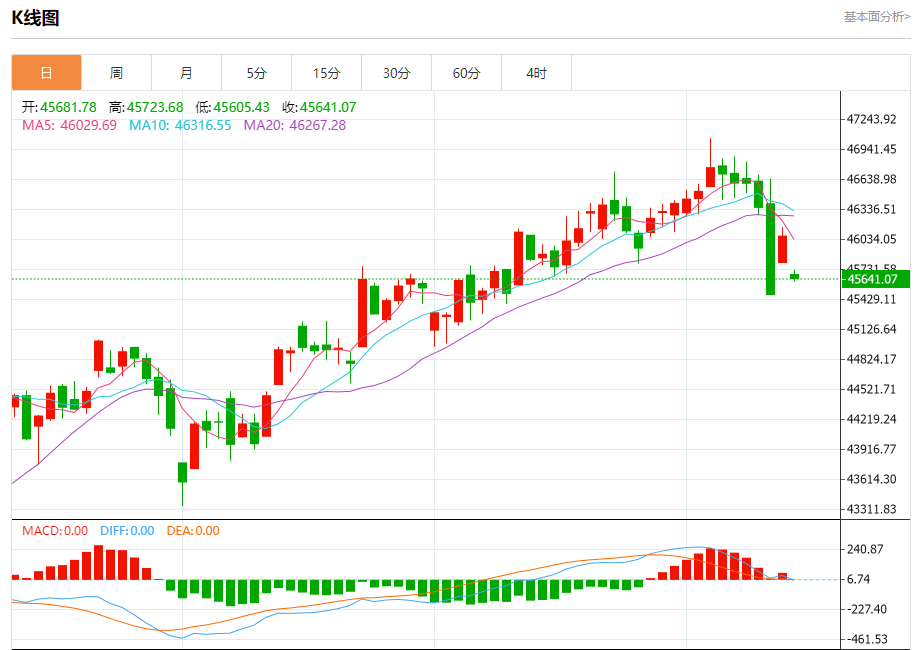
Task: Show the 30分 interval chart
Action: click(396, 73)
